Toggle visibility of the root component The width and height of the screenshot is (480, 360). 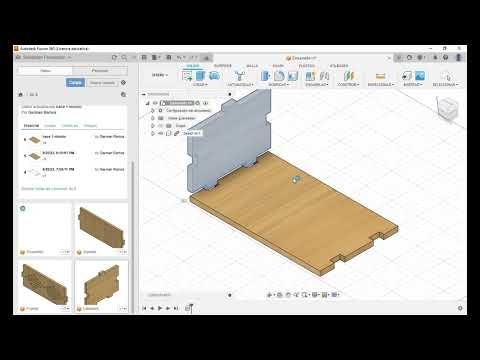coord(155,103)
